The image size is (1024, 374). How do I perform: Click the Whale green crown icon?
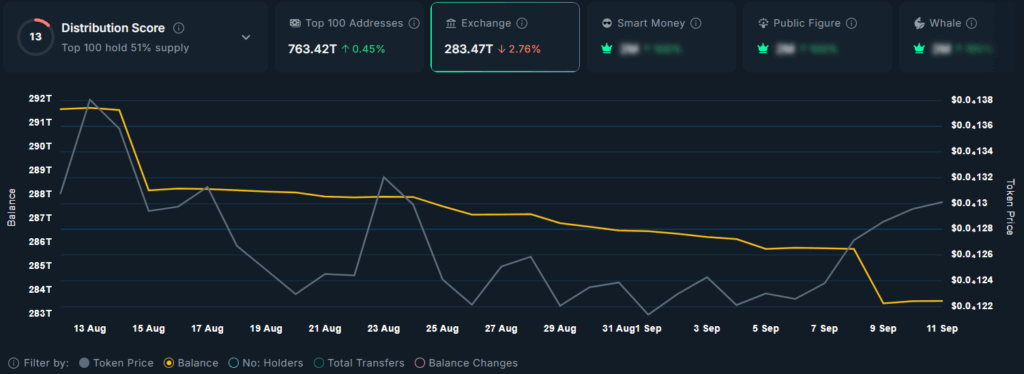pyautogui.click(x=919, y=48)
